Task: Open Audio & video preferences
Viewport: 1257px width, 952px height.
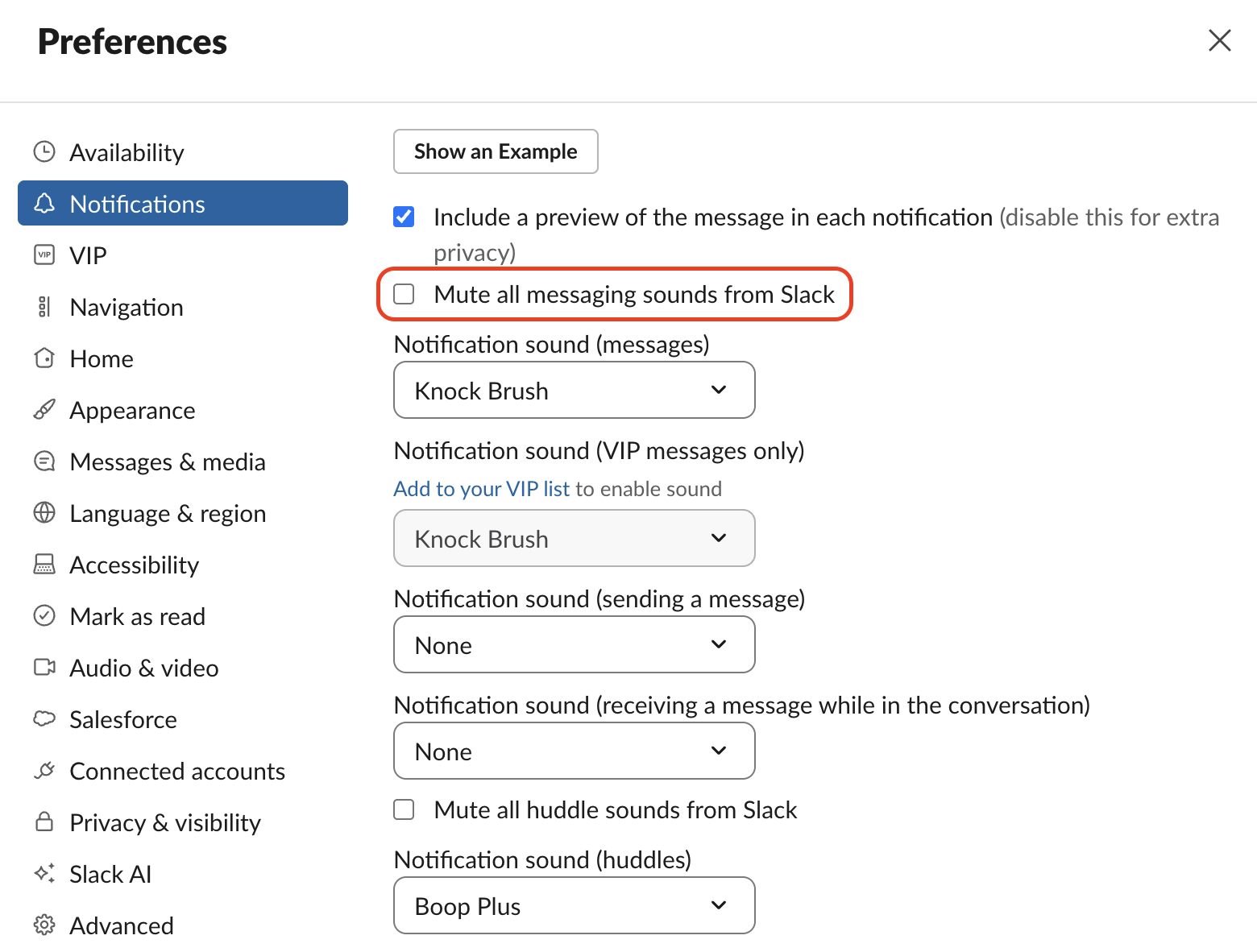Action: (183, 667)
